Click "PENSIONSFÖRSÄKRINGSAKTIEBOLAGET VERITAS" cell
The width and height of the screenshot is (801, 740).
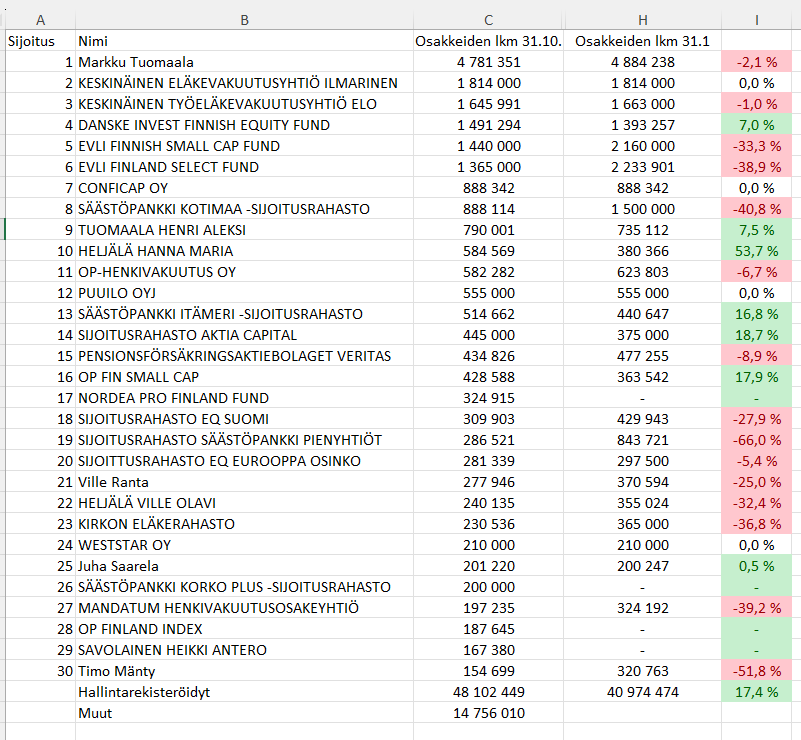[x=244, y=355]
